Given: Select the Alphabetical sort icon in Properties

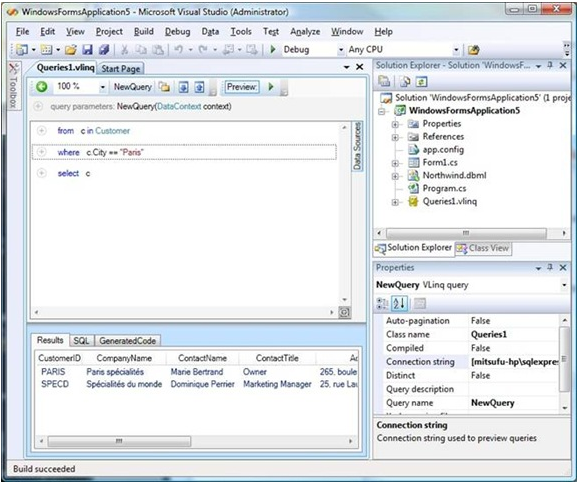Looking at the screenshot, I should pyautogui.click(x=399, y=304).
